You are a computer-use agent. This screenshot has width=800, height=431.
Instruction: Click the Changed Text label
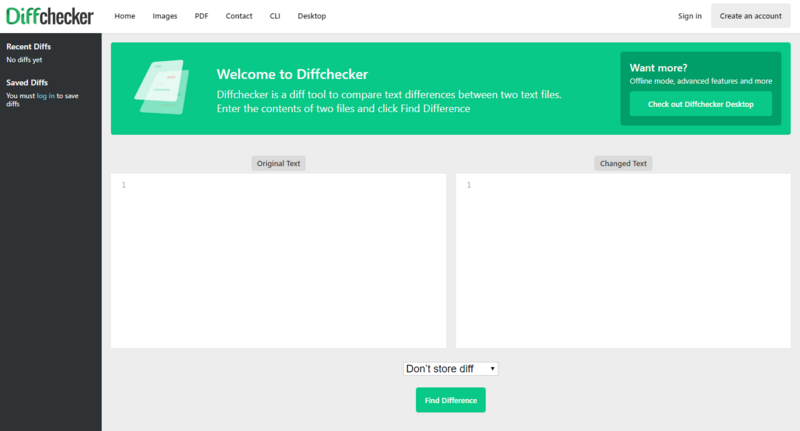coord(623,163)
